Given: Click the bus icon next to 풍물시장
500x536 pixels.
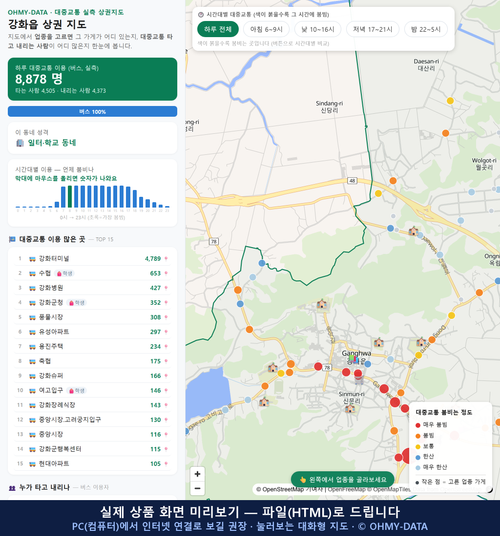Looking at the screenshot, I should click(x=32, y=318).
